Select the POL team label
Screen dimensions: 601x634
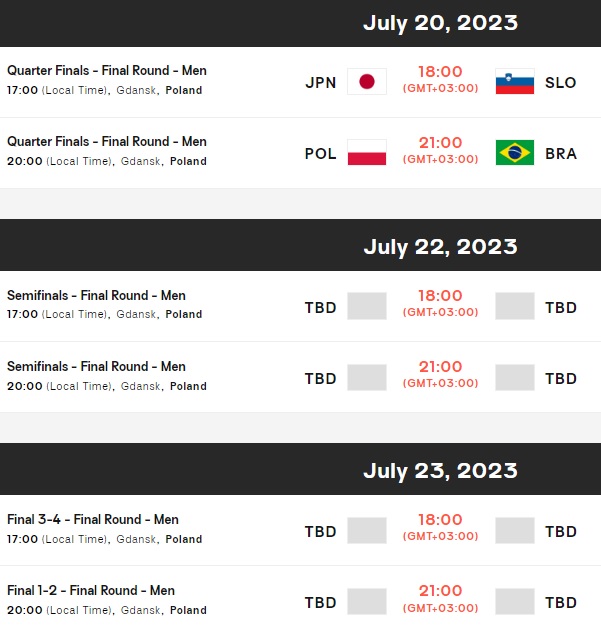[x=320, y=153]
